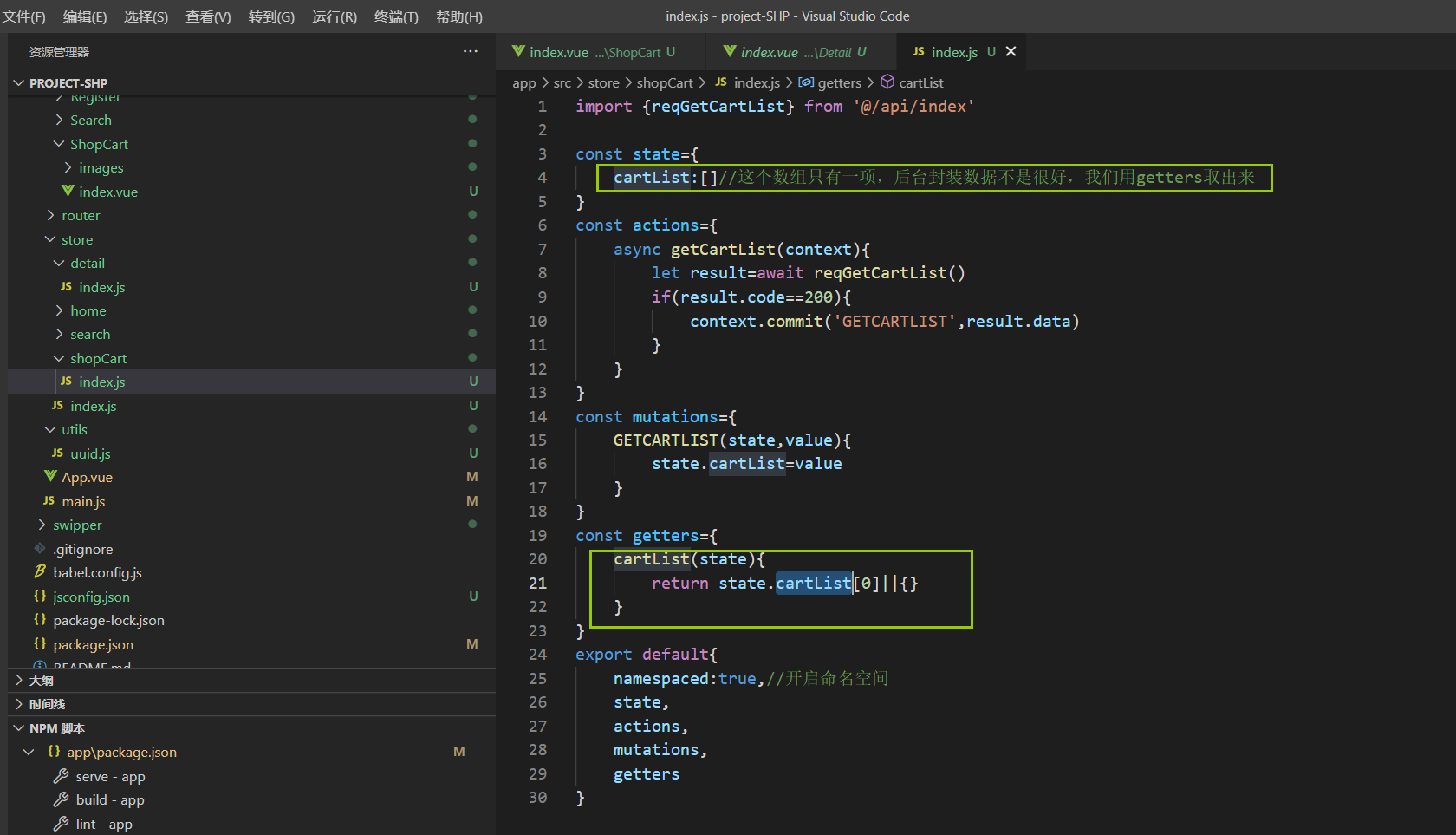
Task: Open explorer more actions ellipsis
Action: [471, 52]
